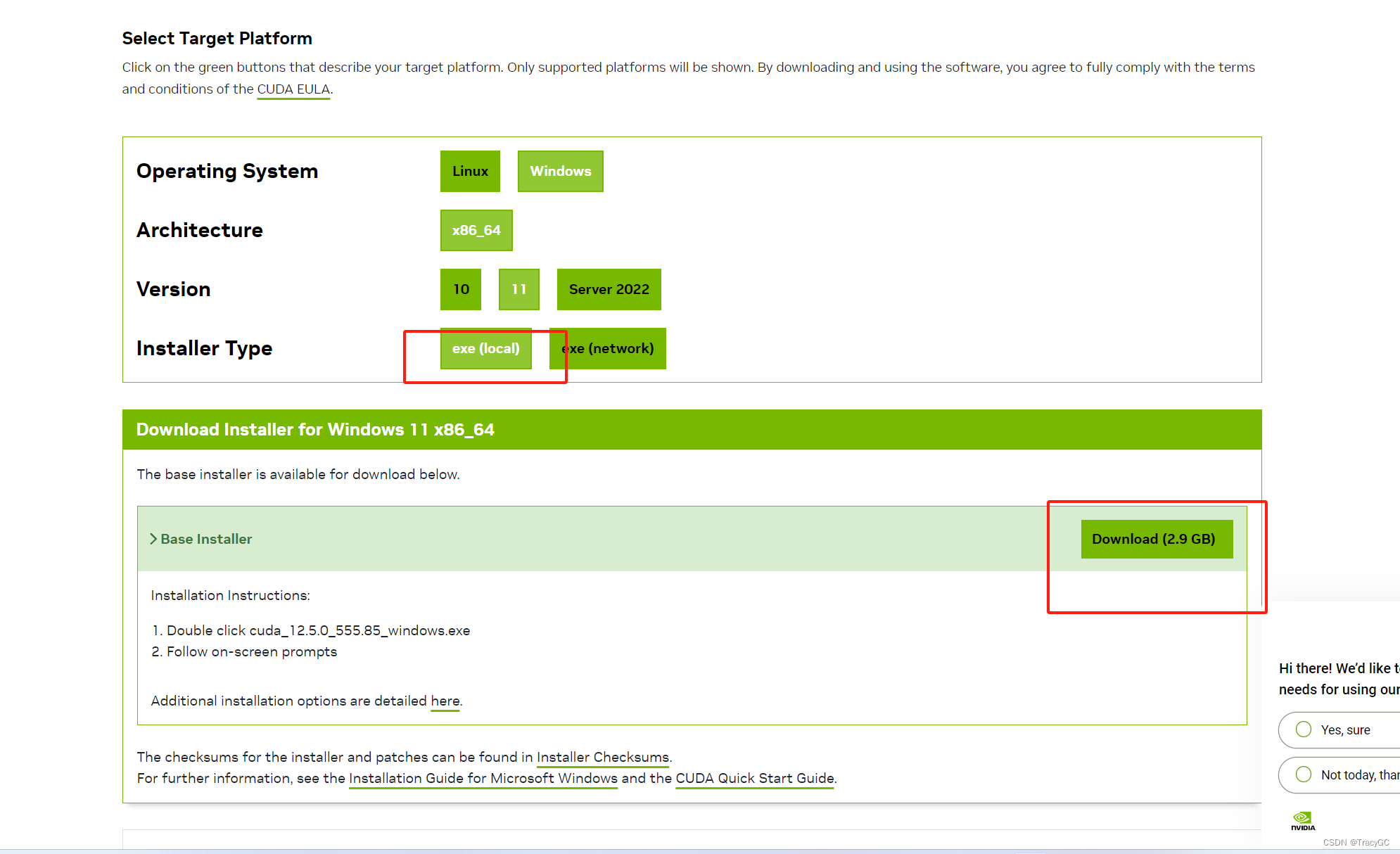Screen dimensions: 1400x854
Task: Open the CUDA EULA link
Action: pos(293,89)
